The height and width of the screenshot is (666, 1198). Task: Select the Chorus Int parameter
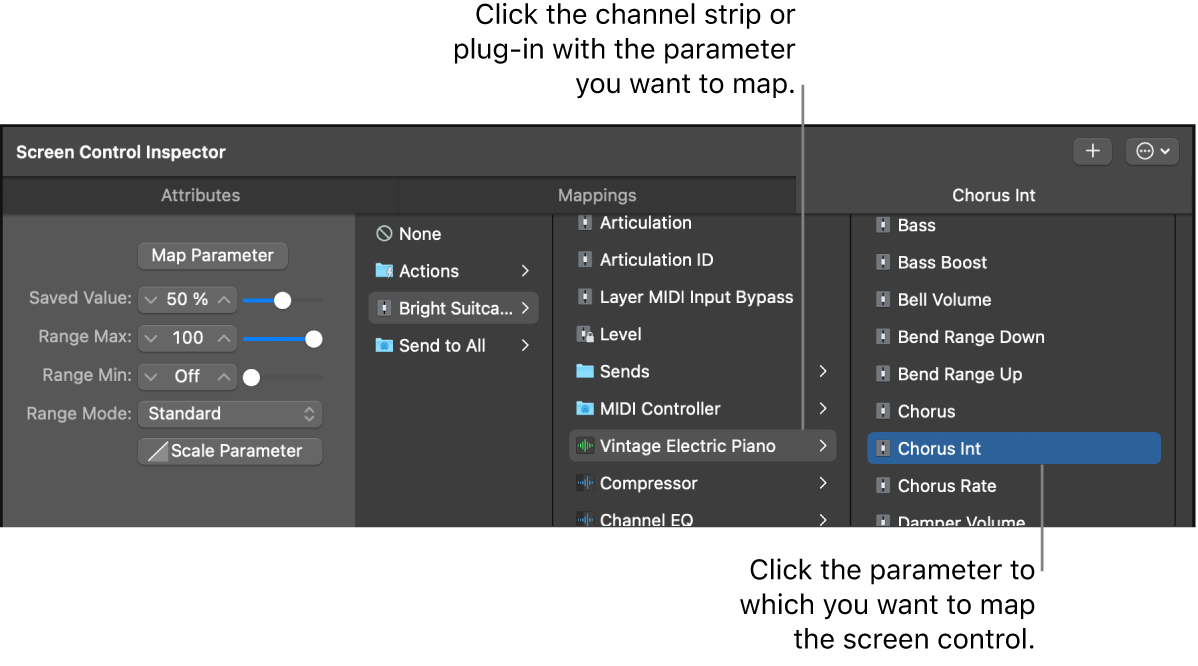1013,448
